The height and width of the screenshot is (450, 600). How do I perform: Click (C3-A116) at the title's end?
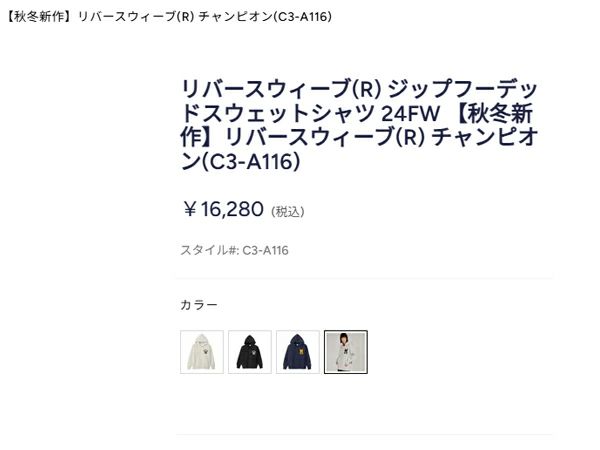pyautogui.click(x=250, y=161)
